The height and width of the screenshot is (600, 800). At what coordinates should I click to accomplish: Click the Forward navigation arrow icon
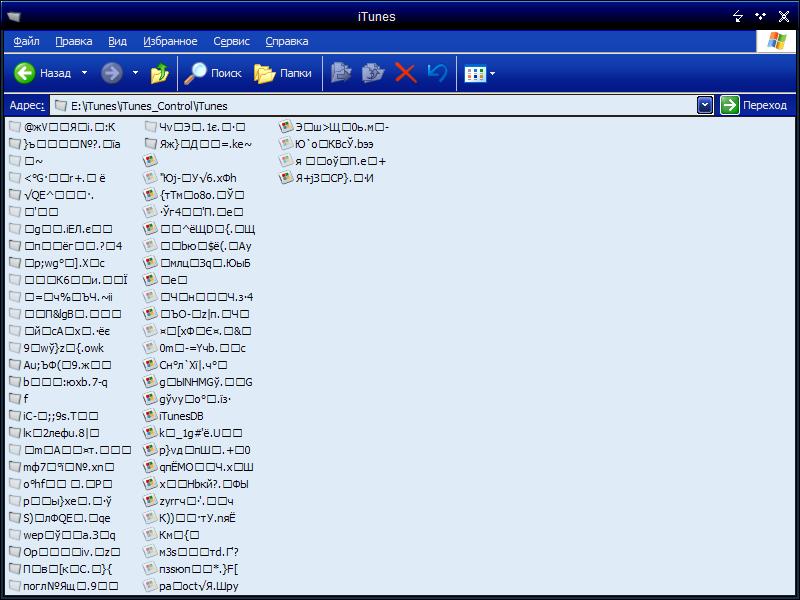click(x=111, y=73)
